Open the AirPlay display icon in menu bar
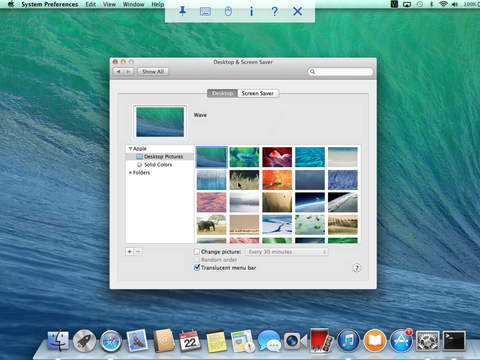The height and width of the screenshot is (360, 480). tap(407, 4)
